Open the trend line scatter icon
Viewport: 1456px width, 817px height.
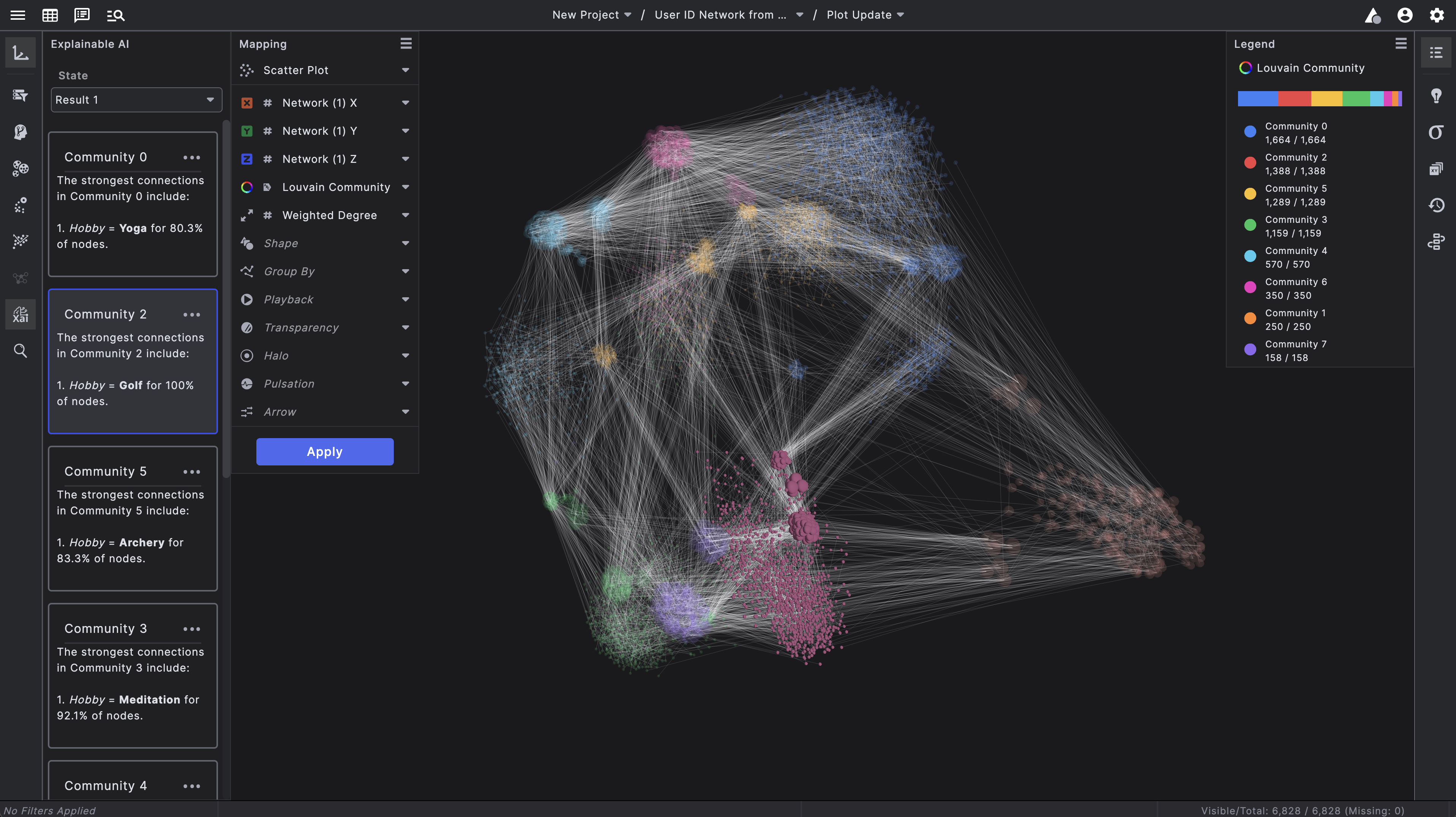click(x=21, y=241)
